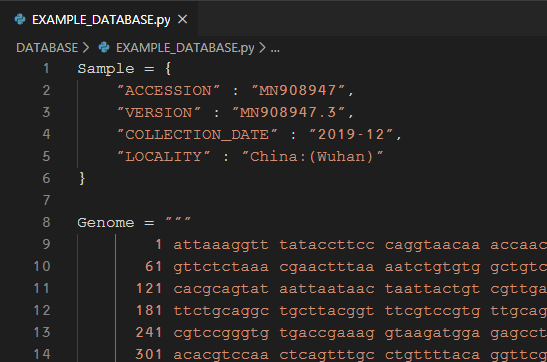Viewport: 547px width, 362px height.
Task: Click line number 1 in the gutter
Action: (46, 68)
